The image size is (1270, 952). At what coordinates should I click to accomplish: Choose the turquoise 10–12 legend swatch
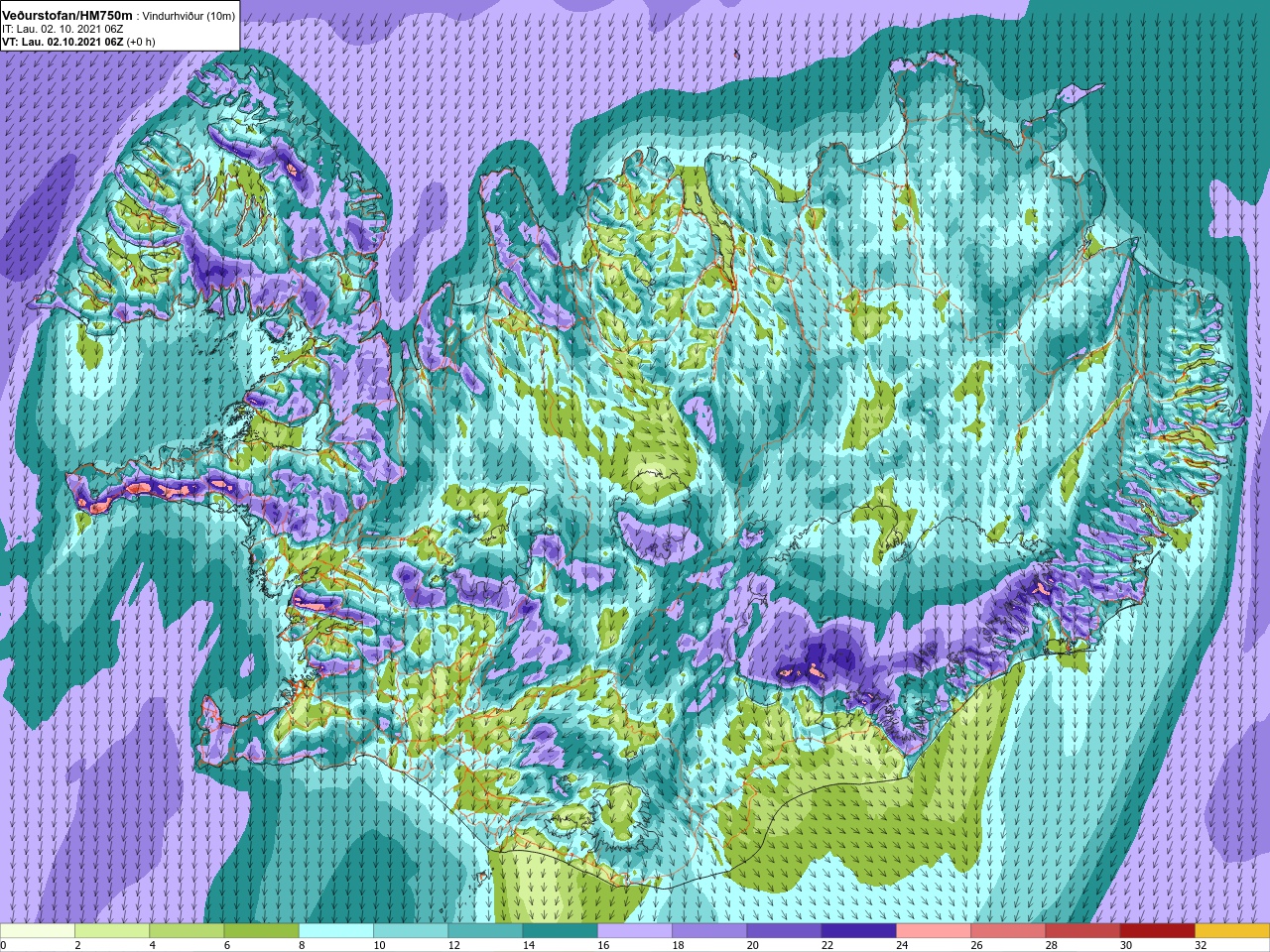411,931
